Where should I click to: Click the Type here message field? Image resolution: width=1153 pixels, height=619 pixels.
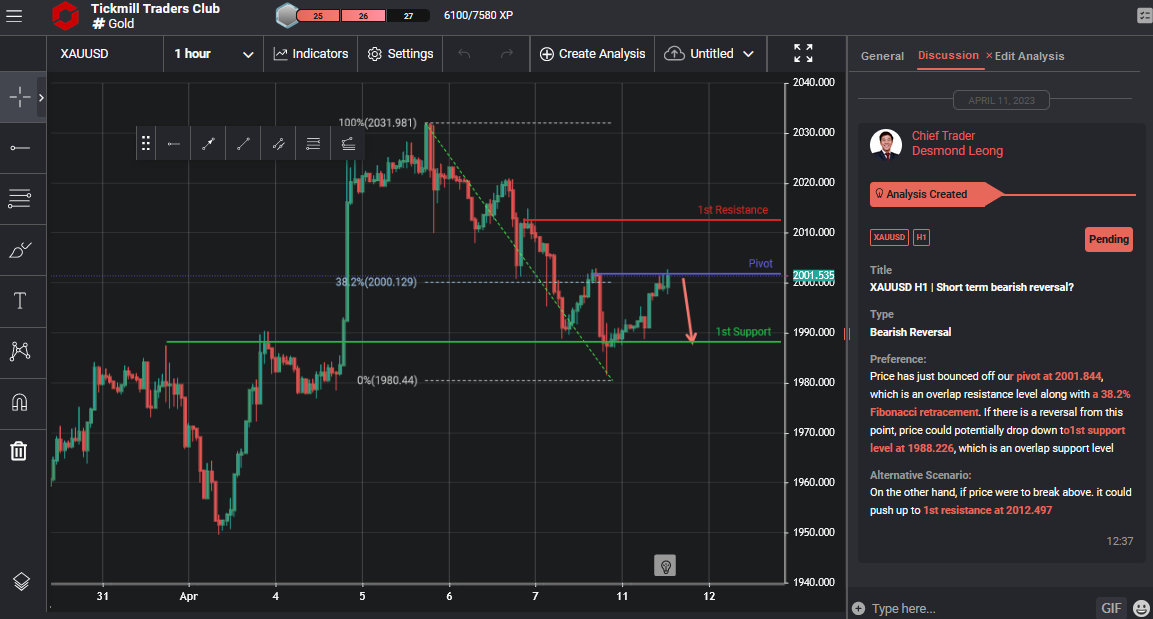coord(978,608)
